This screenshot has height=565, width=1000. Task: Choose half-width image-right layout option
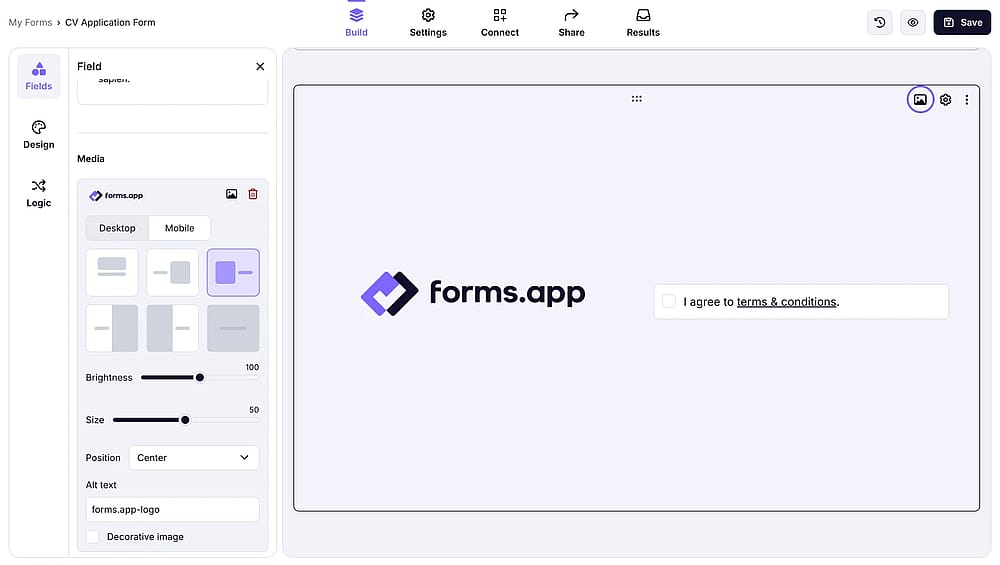pyautogui.click(x=112, y=328)
